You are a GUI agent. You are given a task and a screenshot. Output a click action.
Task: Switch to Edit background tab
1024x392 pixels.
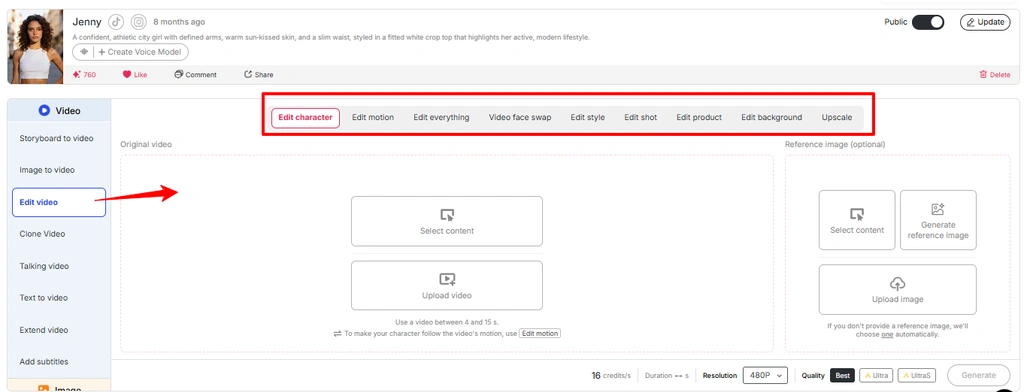[771, 118]
